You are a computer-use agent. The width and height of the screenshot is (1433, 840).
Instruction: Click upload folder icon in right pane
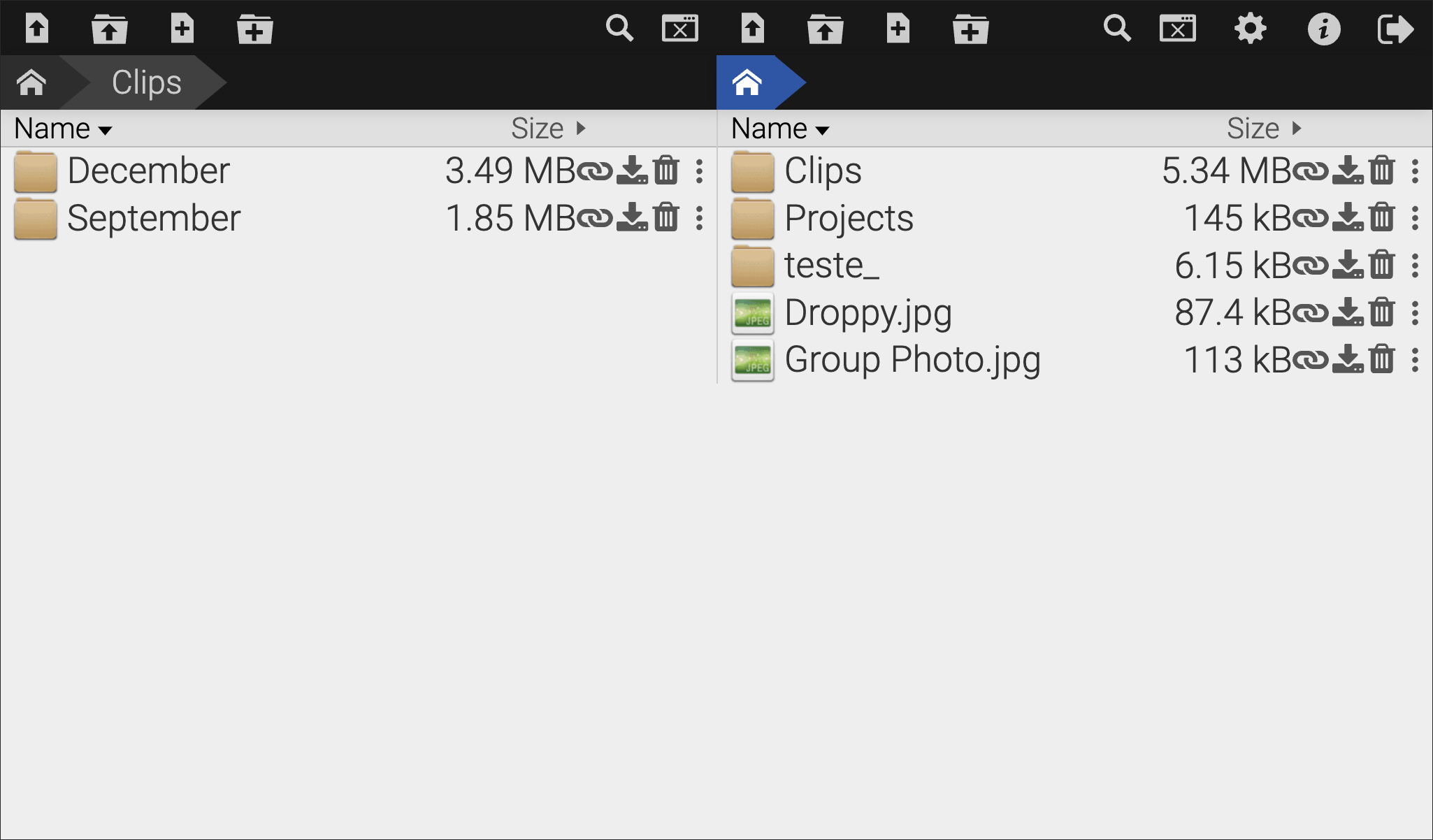coord(825,29)
